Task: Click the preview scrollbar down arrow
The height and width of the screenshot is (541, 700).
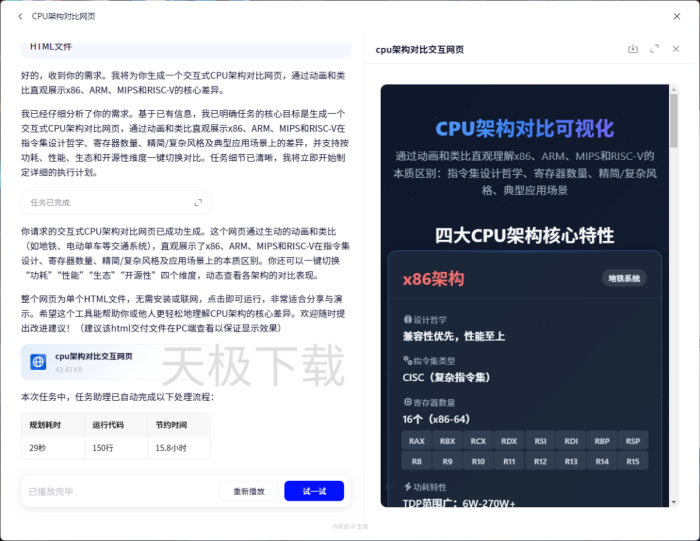Action: 674,502
